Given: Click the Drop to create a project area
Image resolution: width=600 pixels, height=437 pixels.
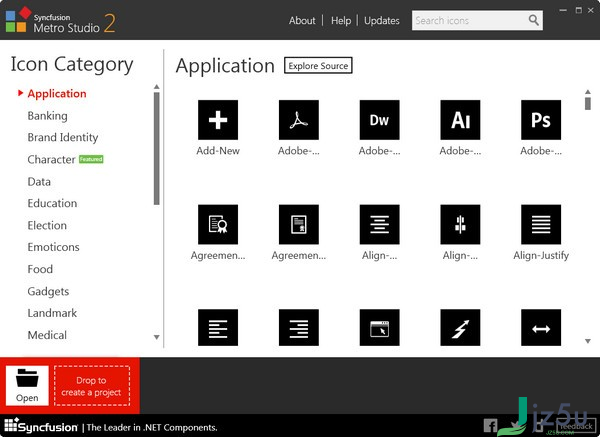Looking at the screenshot, I should pos(92,386).
